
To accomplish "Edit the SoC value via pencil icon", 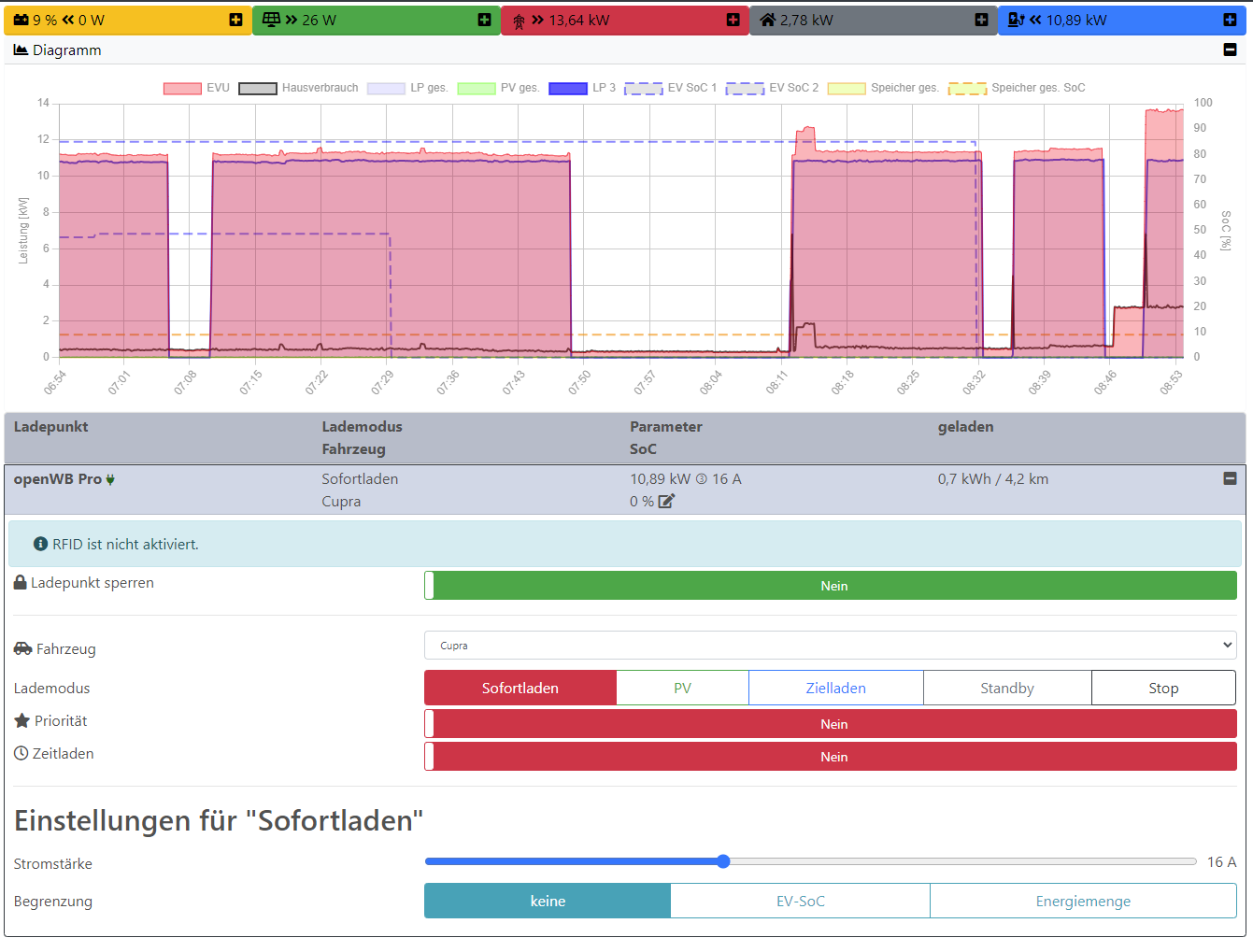I will point(666,502).
